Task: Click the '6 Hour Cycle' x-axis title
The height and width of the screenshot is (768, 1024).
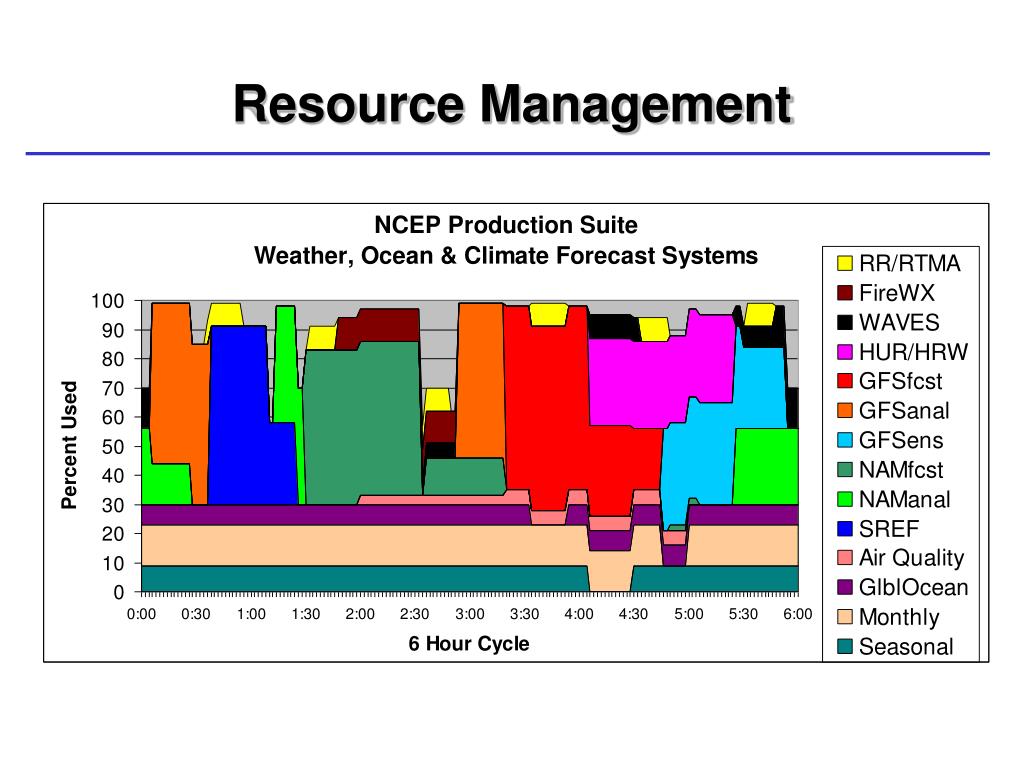Action: [469, 644]
